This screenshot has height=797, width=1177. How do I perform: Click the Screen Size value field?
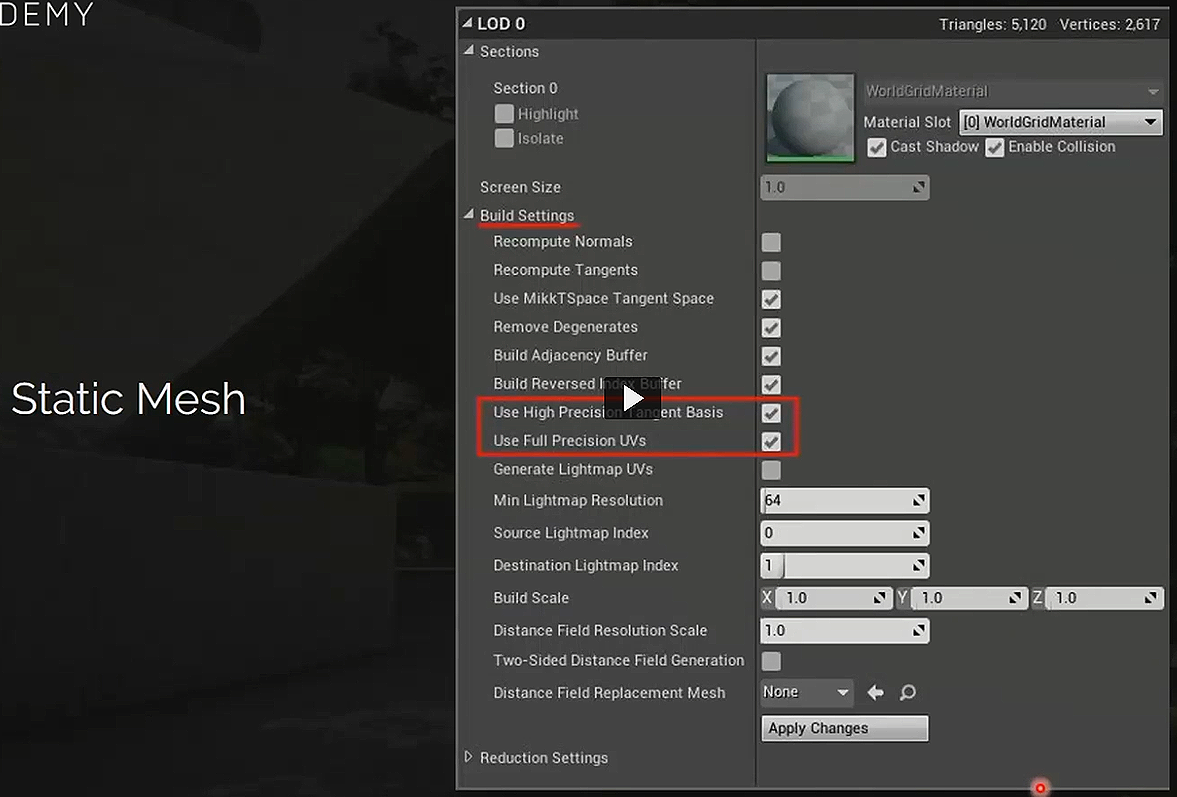coord(844,188)
